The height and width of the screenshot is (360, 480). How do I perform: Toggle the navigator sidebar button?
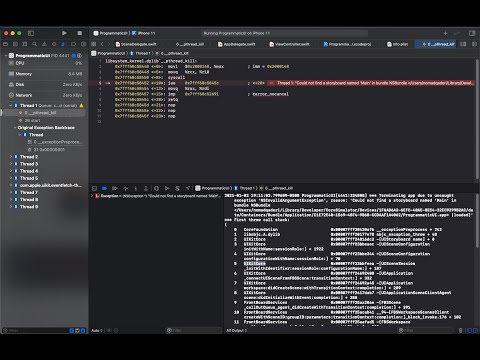(x=31, y=33)
